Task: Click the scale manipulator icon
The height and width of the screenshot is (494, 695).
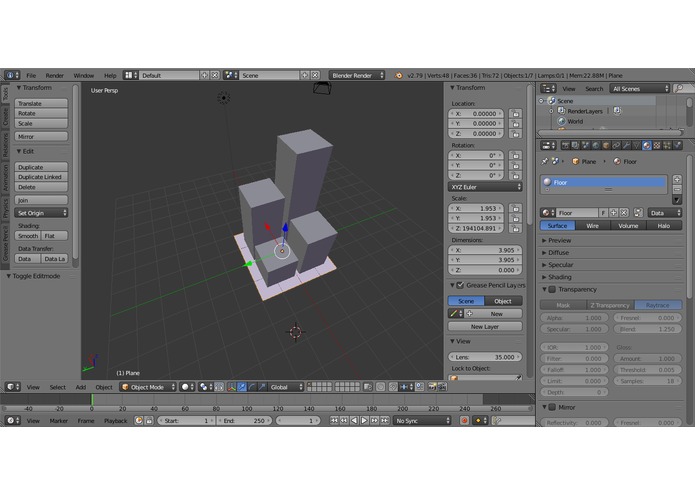Action: point(262,387)
